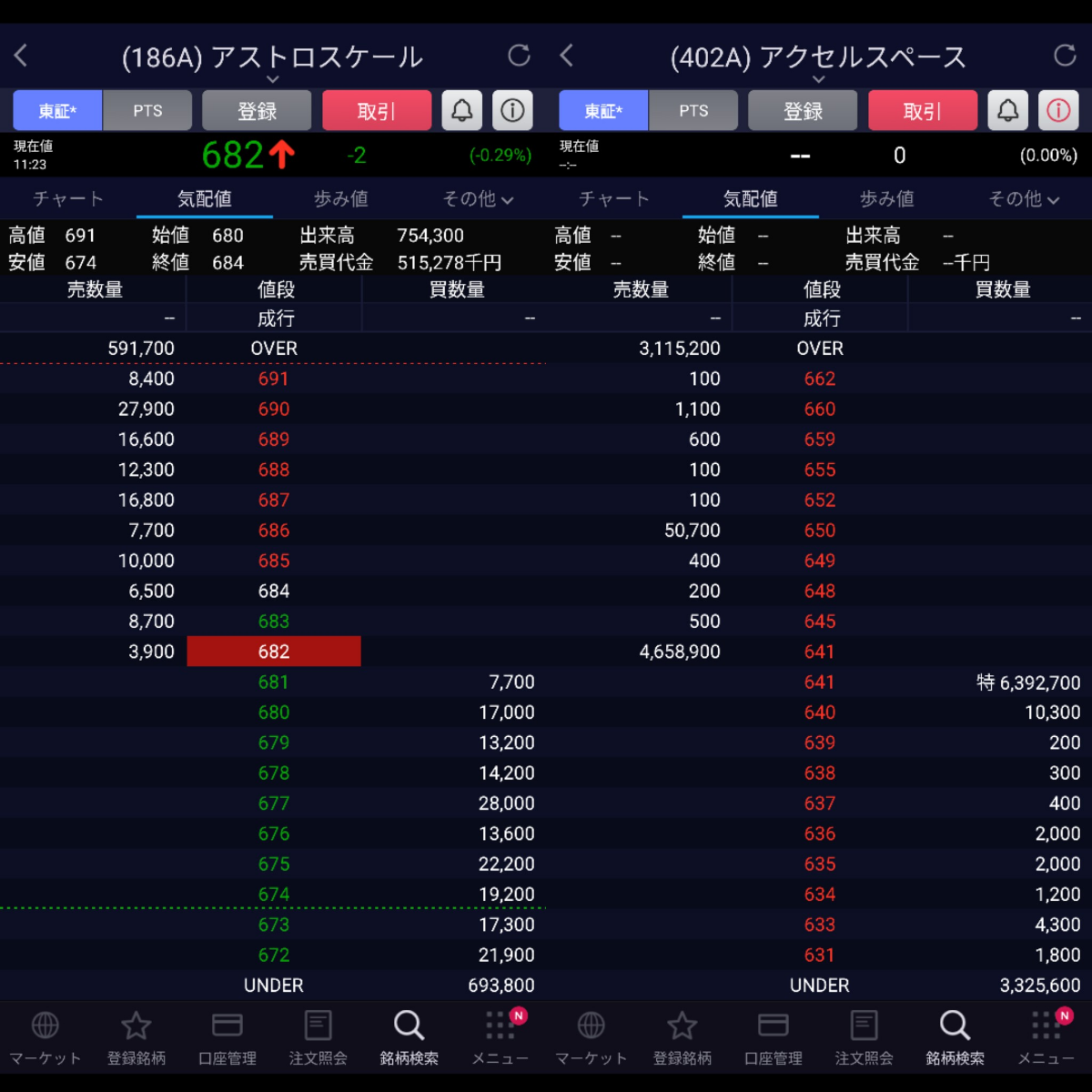Screen dimensions: 1092x1092
Task: Refresh the Astroscale (186A) quote
Action: pos(519,56)
